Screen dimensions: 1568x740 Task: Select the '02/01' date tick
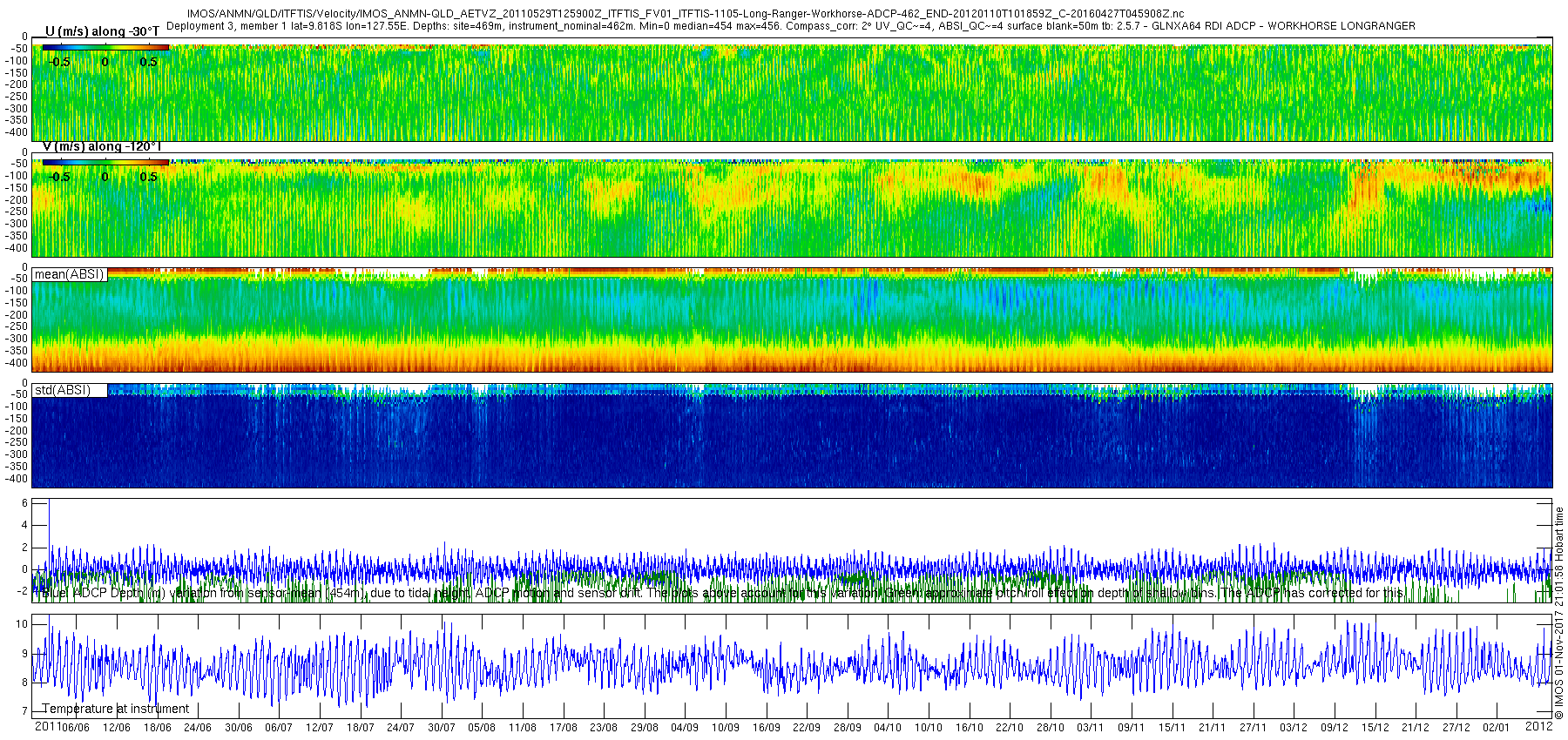pyautogui.click(x=1497, y=728)
